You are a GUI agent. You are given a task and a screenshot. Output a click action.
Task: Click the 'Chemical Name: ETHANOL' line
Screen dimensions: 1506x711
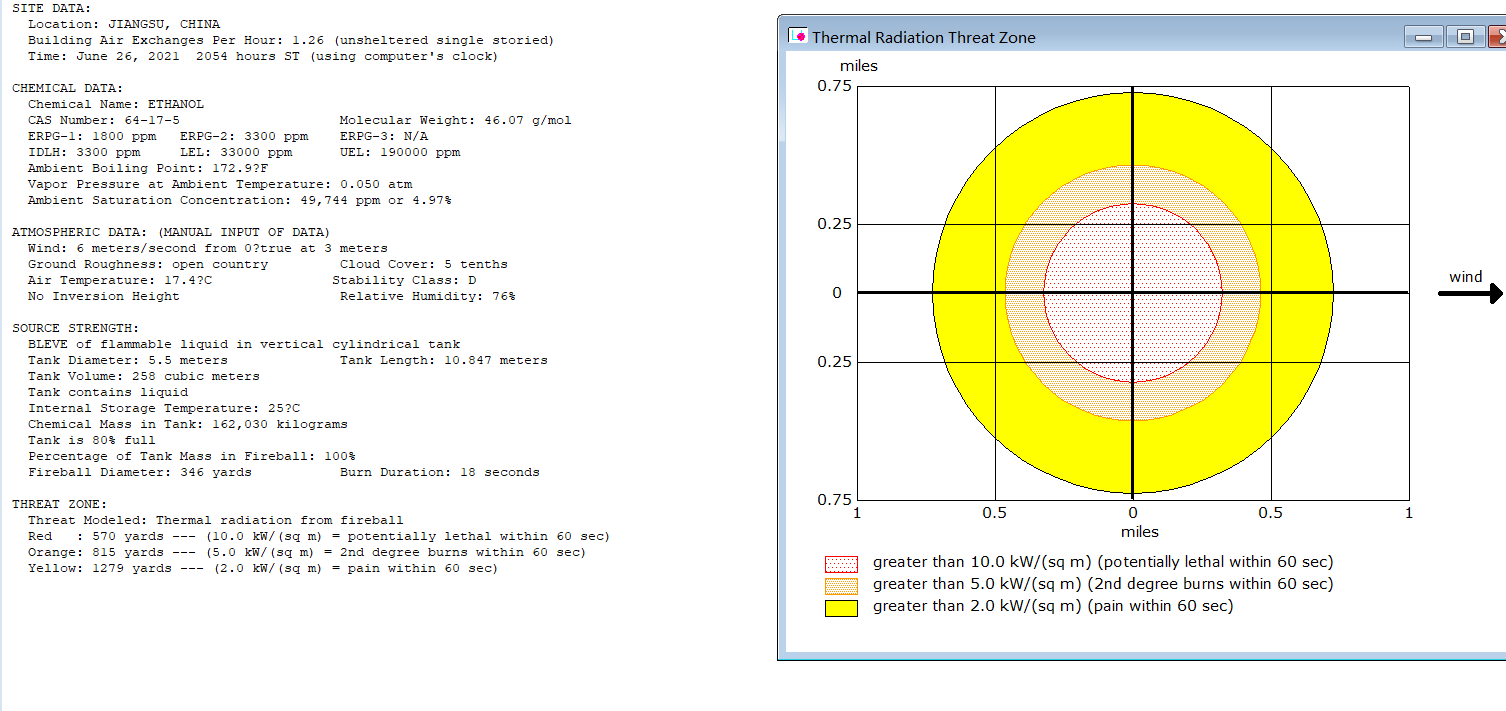(116, 104)
